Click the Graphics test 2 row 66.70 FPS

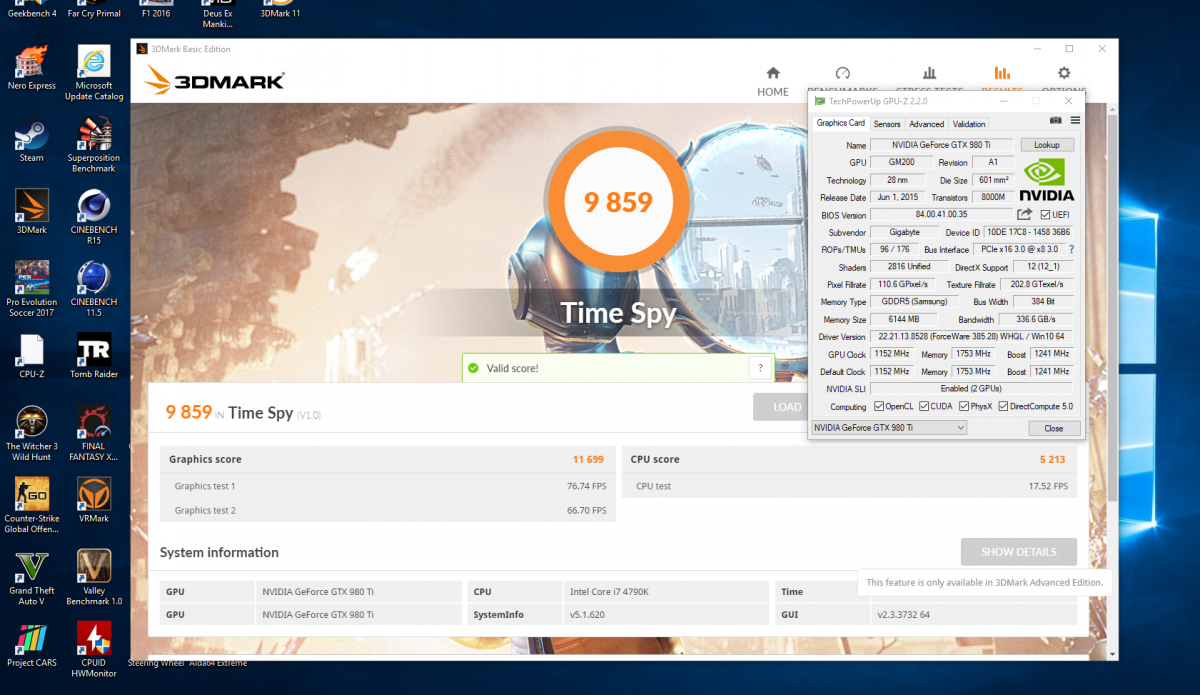pos(388,510)
